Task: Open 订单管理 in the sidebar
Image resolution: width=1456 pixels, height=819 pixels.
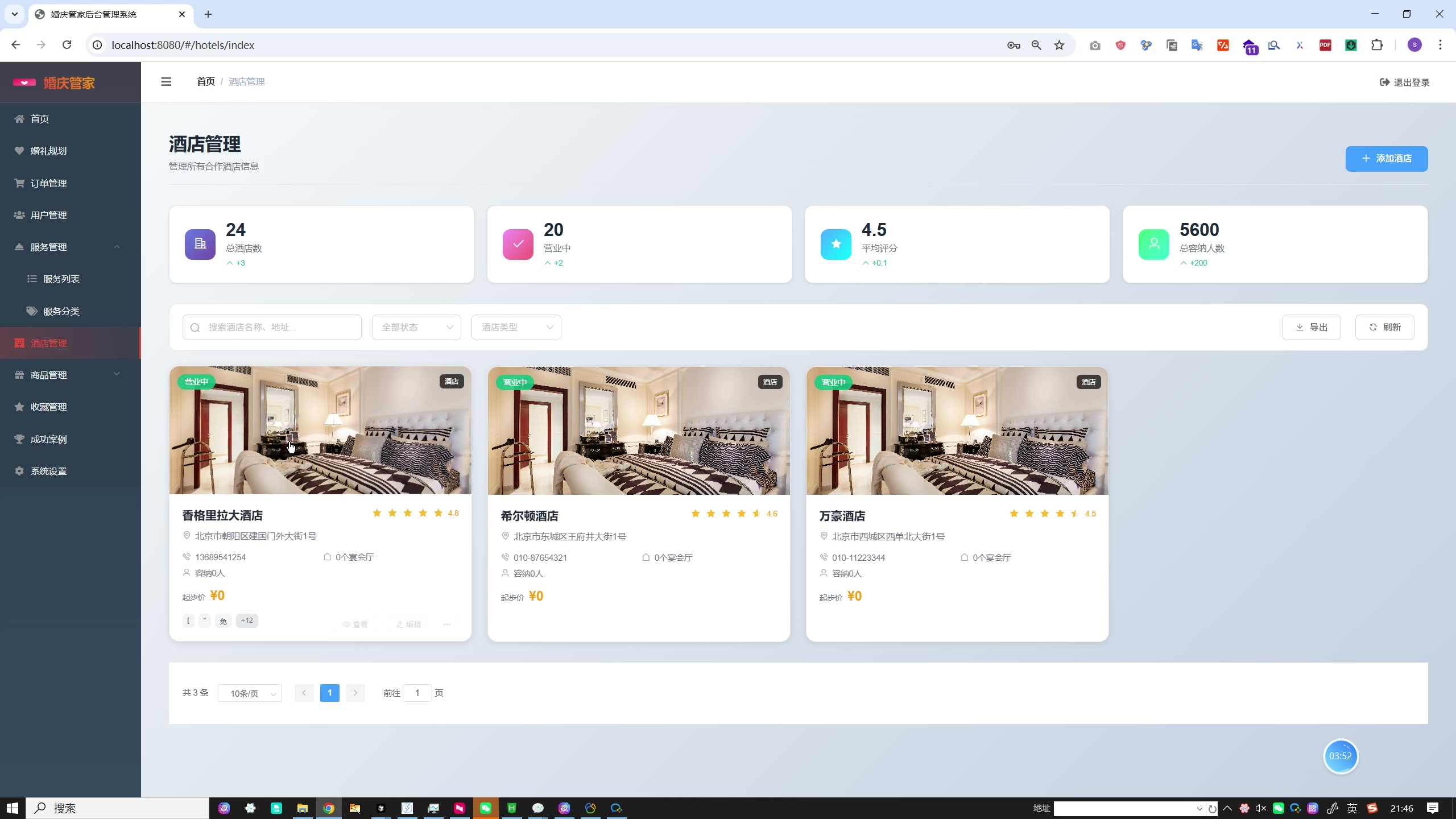Action: (x=49, y=183)
